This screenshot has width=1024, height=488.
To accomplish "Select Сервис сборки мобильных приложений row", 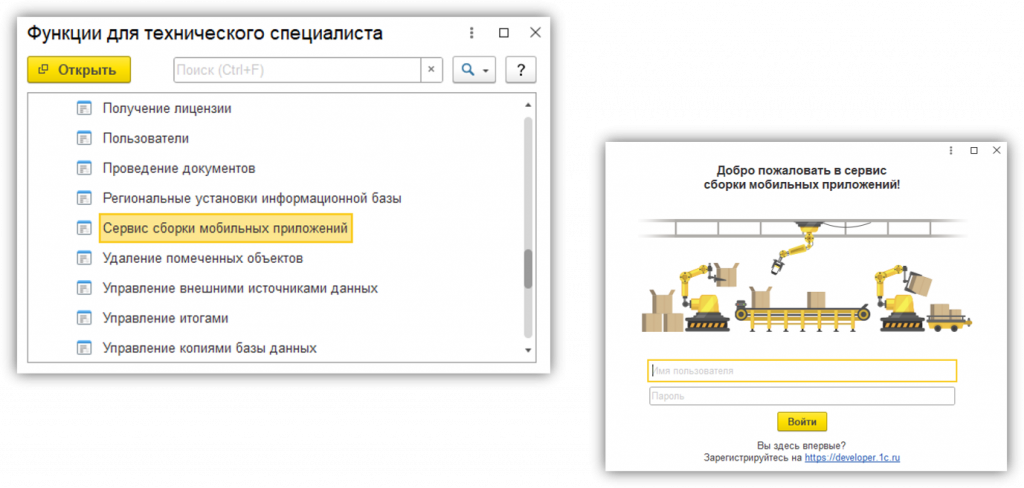I will (x=226, y=228).
